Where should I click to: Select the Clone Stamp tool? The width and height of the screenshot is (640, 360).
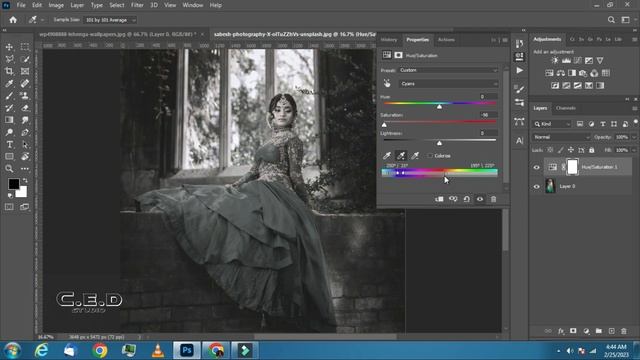click(x=25, y=96)
